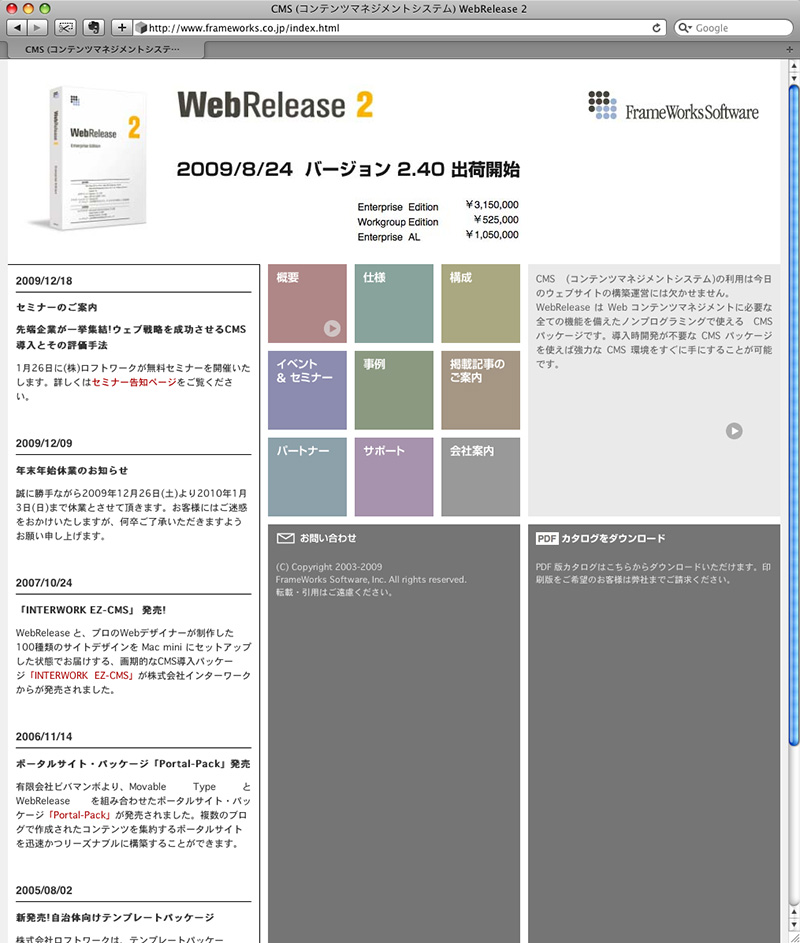The height and width of the screenshot is (943, 800).
Task: Open the パートナー tile
Action: click(307, 477)
